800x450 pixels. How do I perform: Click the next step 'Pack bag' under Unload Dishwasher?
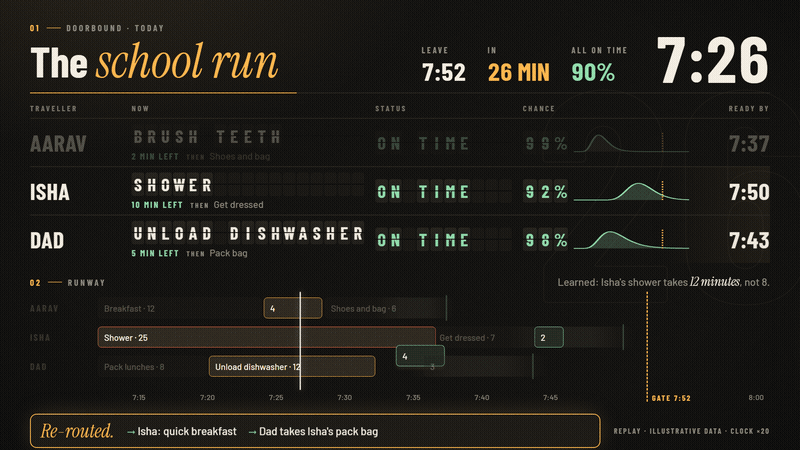[x=228, y=254]
